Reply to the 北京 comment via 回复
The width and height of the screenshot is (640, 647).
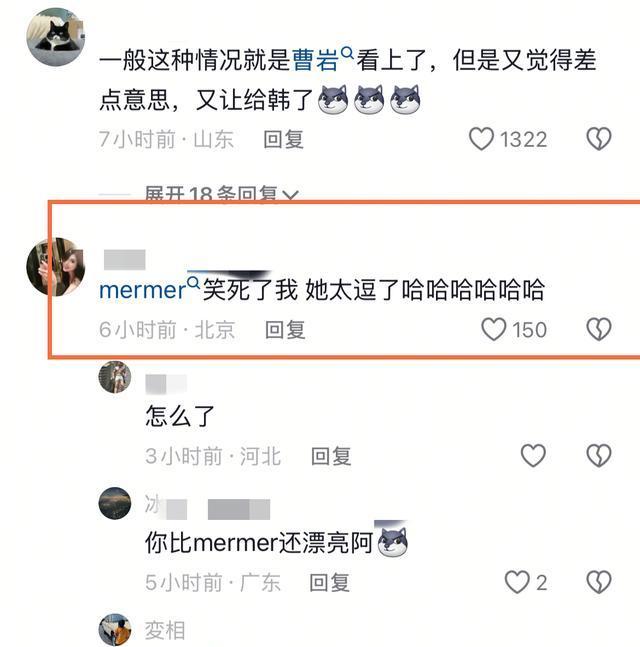pos(285,330)
